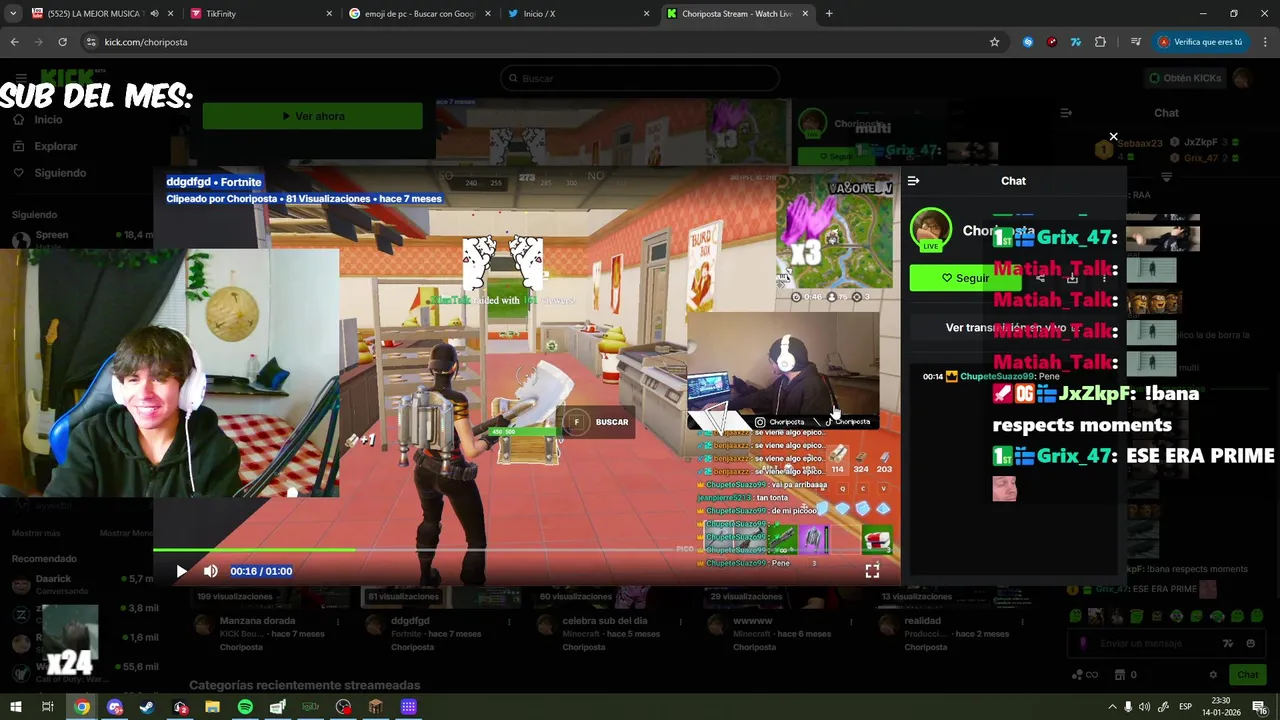This screenshot has width=1280, height=720.
Task: Open chat settings gear icon
Action: (x=1213, y=675)
